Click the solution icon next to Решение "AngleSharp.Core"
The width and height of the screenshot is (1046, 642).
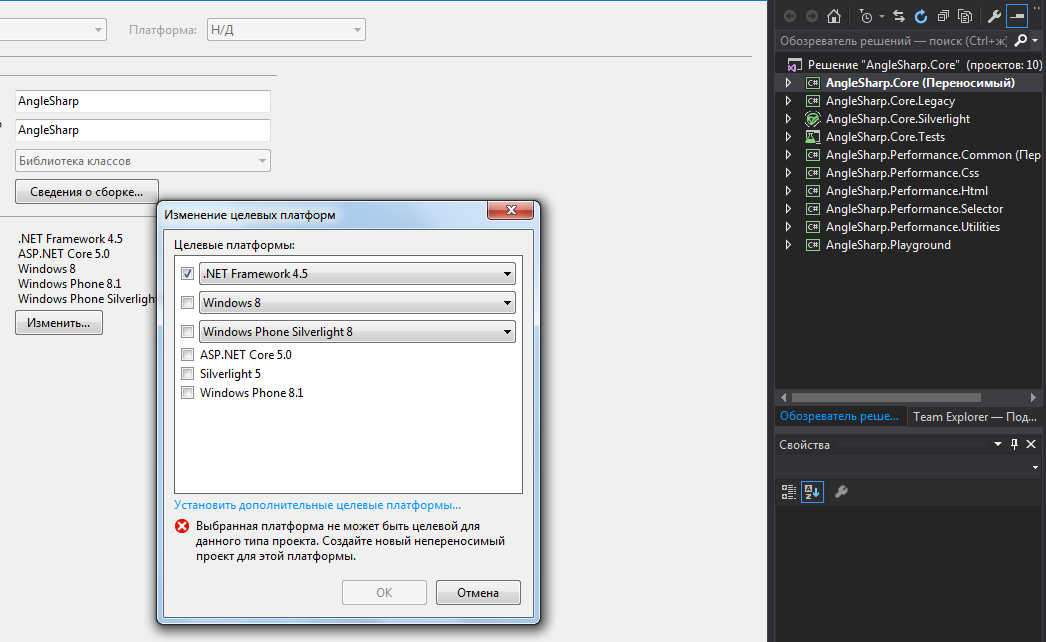pos(794,65)
